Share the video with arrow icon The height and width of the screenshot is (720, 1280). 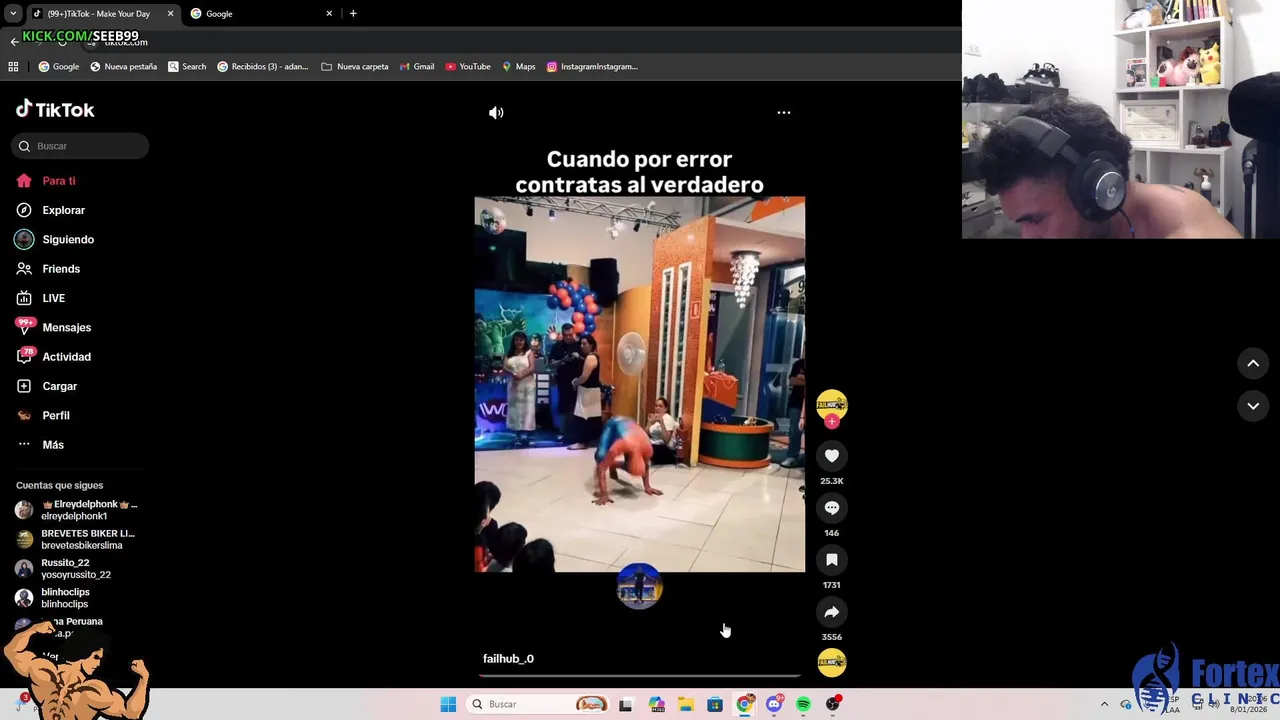[x=832, y=612]
